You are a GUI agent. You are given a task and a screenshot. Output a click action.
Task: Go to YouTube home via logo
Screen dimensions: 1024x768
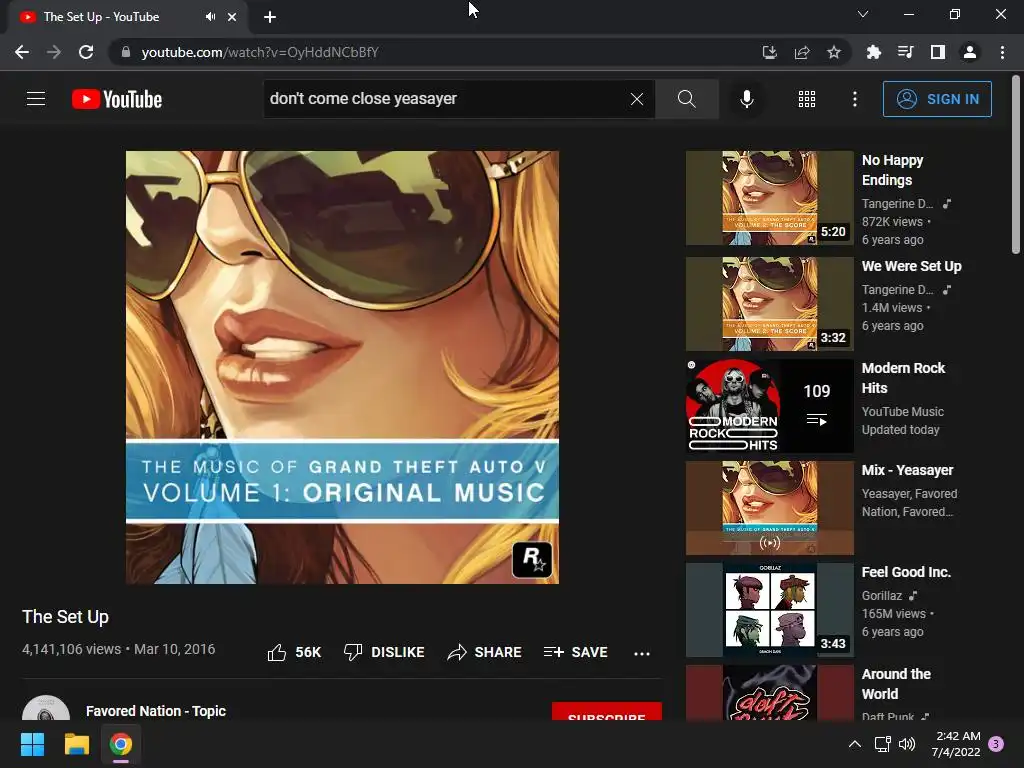click(117, 99)
